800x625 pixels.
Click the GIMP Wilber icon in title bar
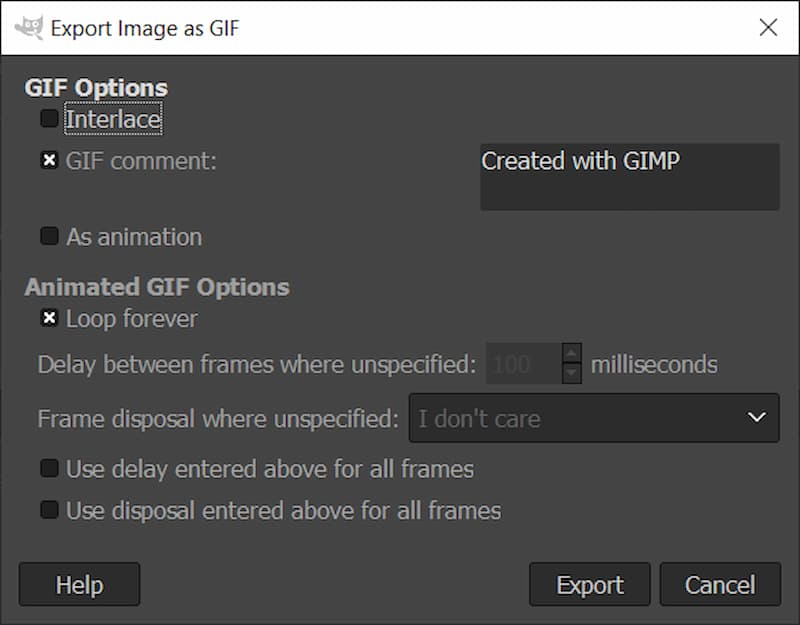coord(29,27)
